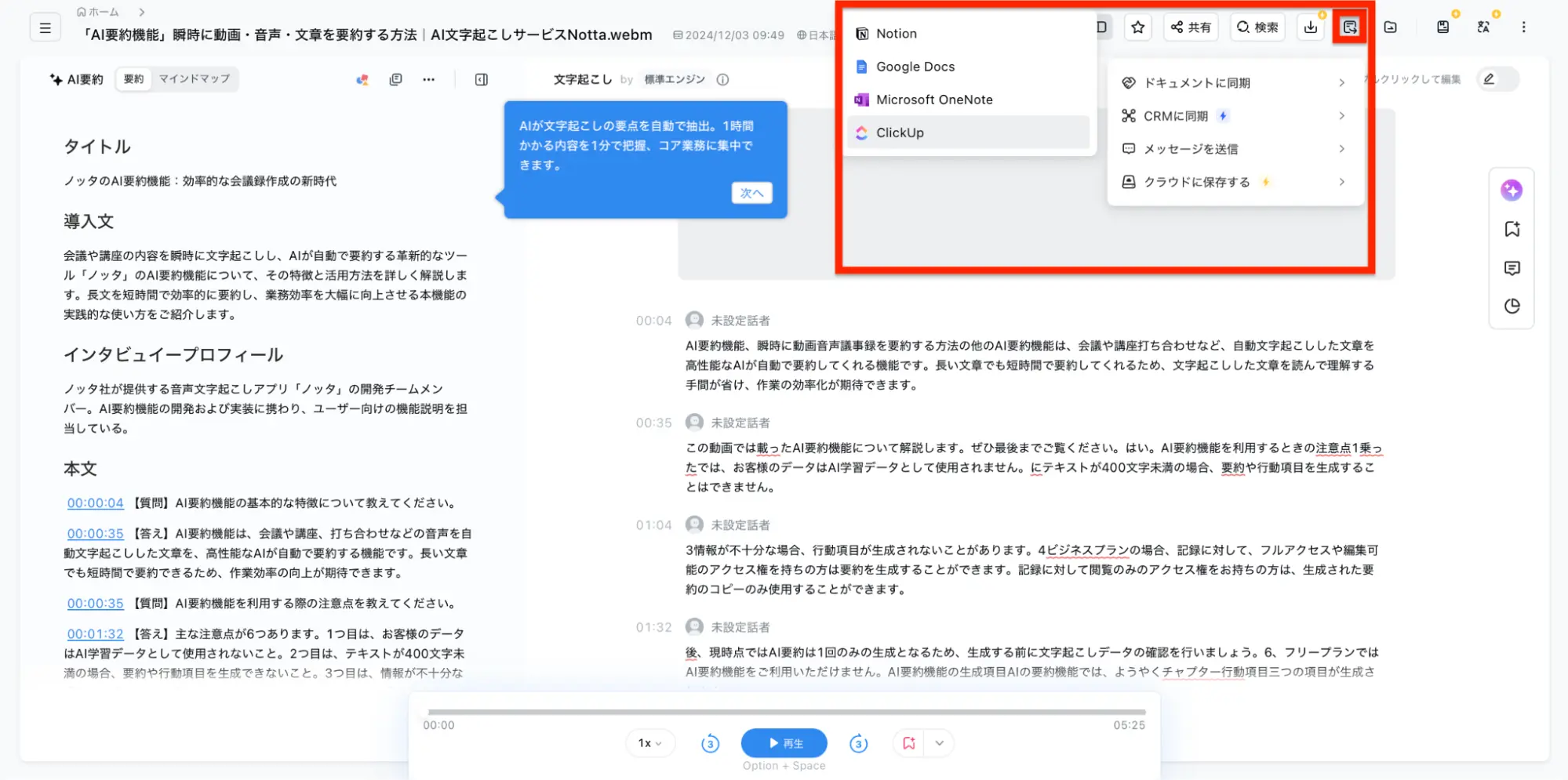The width and height of the screenshot is (1568, 780).
Task: Open the three-dot more options menu
Action: coord(1523,27)
